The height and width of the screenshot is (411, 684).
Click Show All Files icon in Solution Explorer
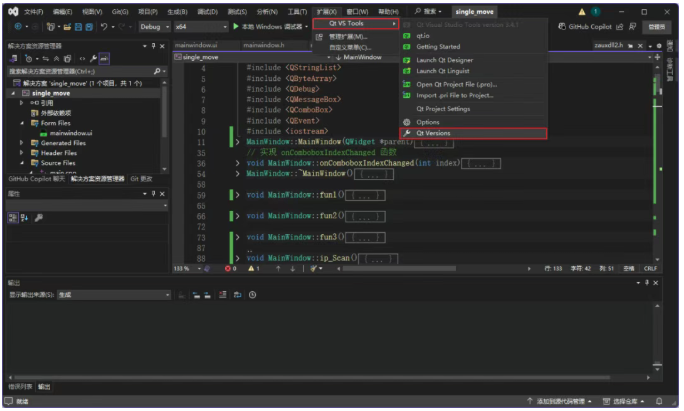coord(68,58)
